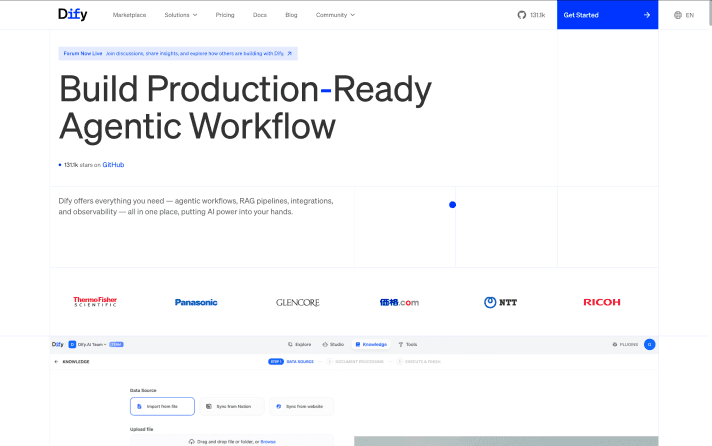Follow the GitHub link under the headline

(113, 165)
